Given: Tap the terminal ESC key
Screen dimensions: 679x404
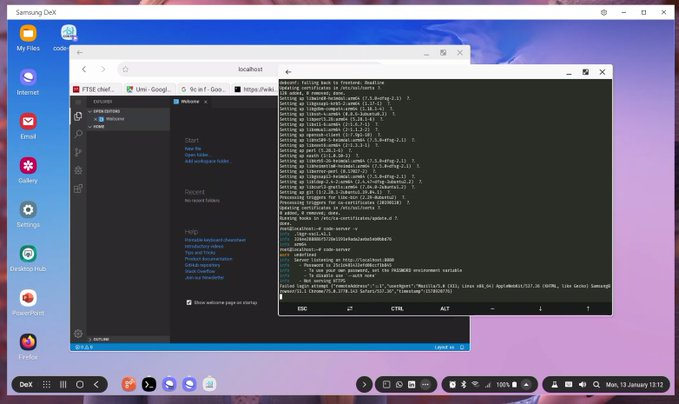Looking at the screenshot, I should point(302,309).
